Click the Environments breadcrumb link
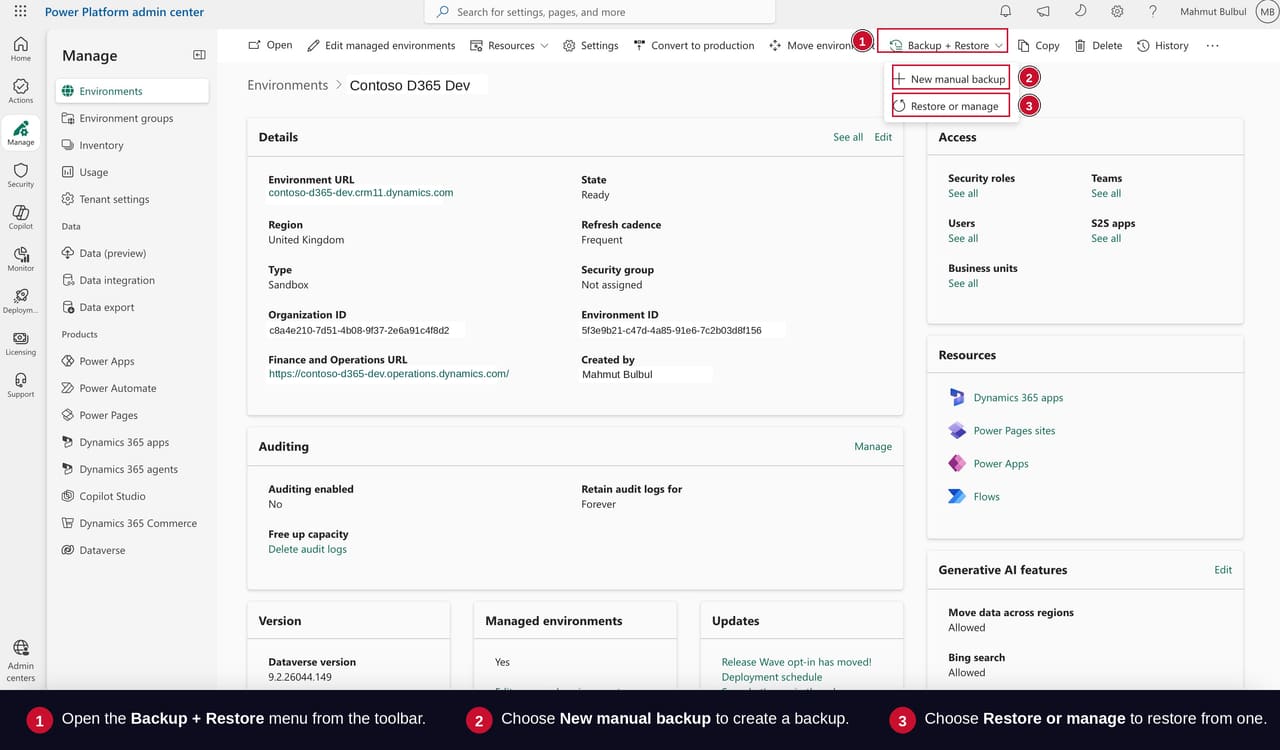 [288, 85]
